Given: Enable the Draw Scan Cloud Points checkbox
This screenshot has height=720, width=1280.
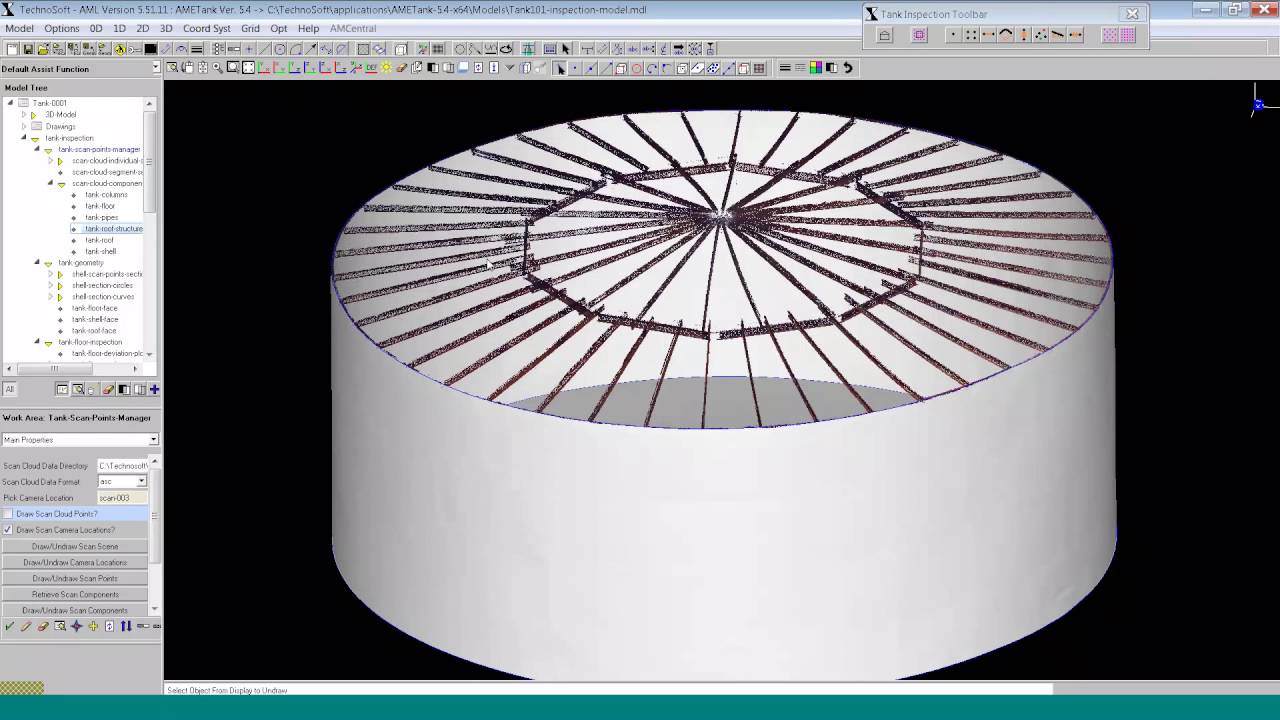Looking at the screenshot, I should click(x=8, y=514).
